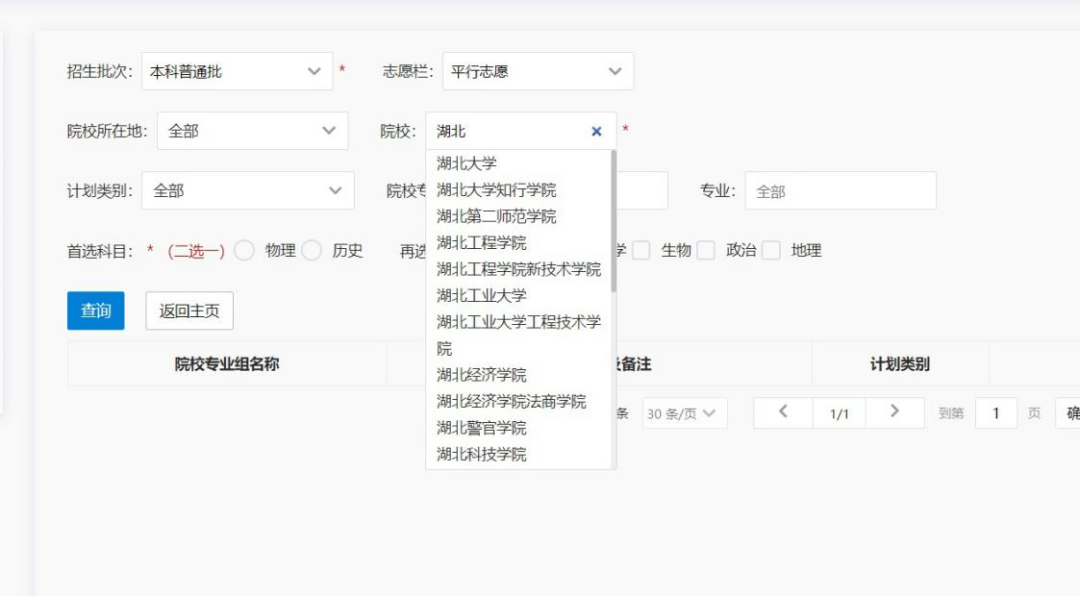Screen dimensions: 1080x596
Task: Check the 政治 subject checkbox
Action: coord(706,250)
